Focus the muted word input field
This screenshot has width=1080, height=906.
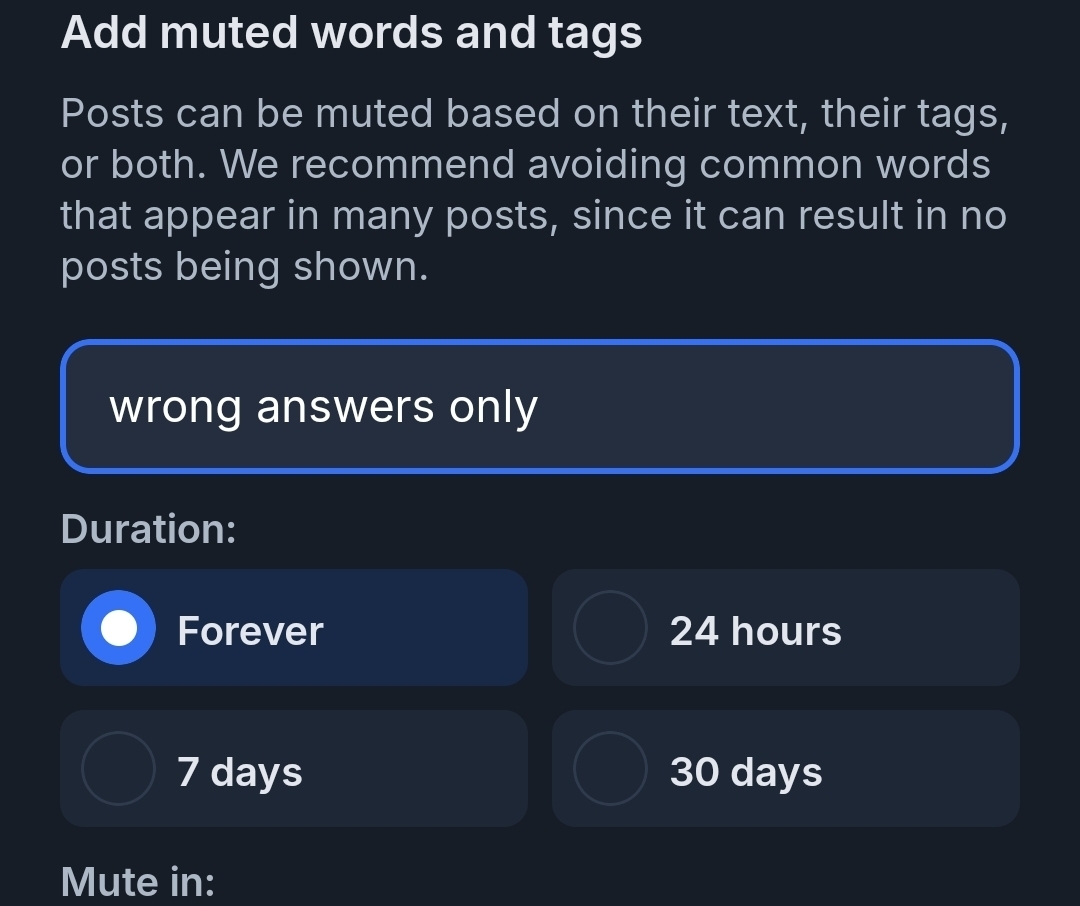tap(540, 407)
